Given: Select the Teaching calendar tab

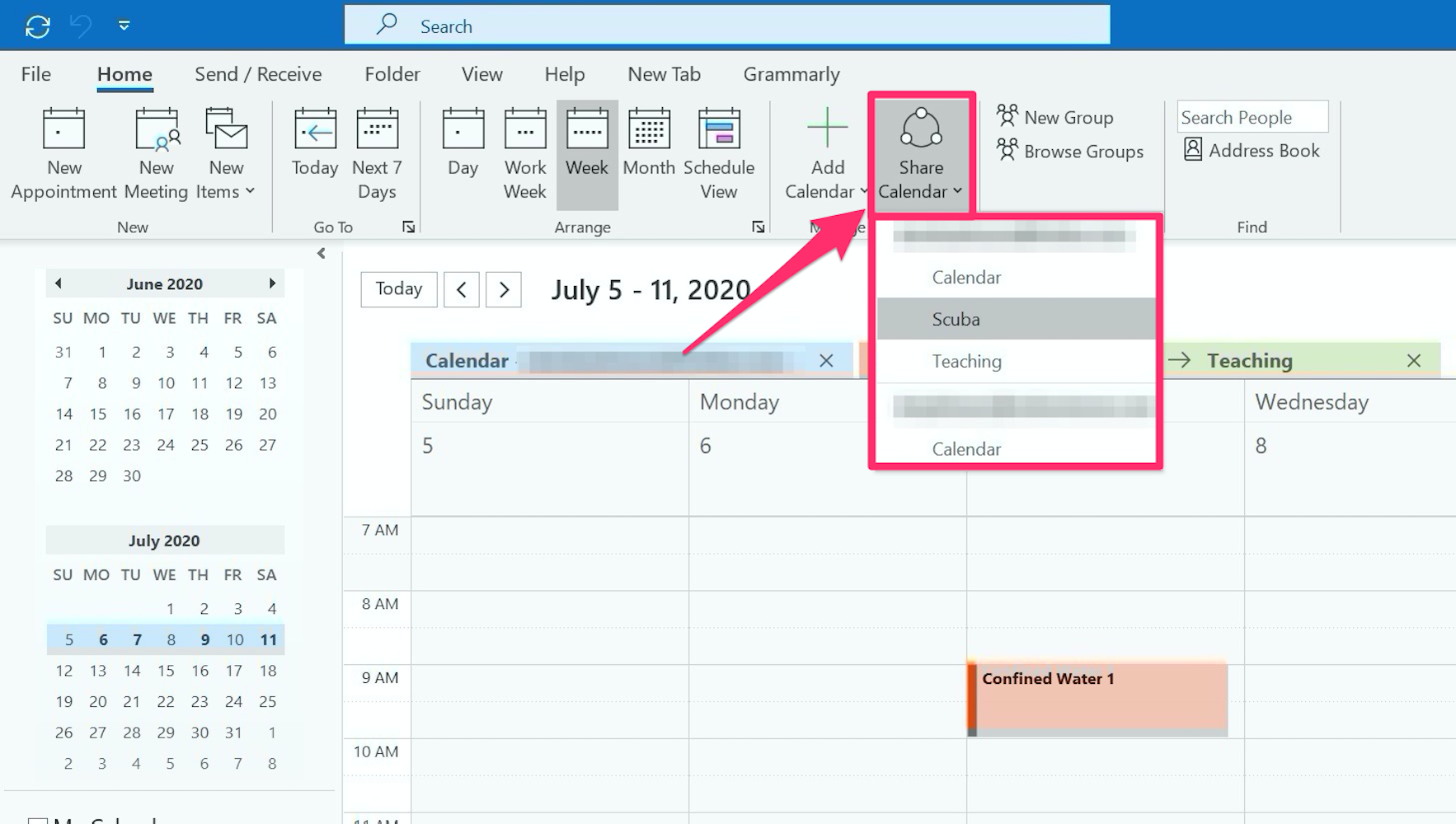Looking at the screenshot, I should [1250, 361].
